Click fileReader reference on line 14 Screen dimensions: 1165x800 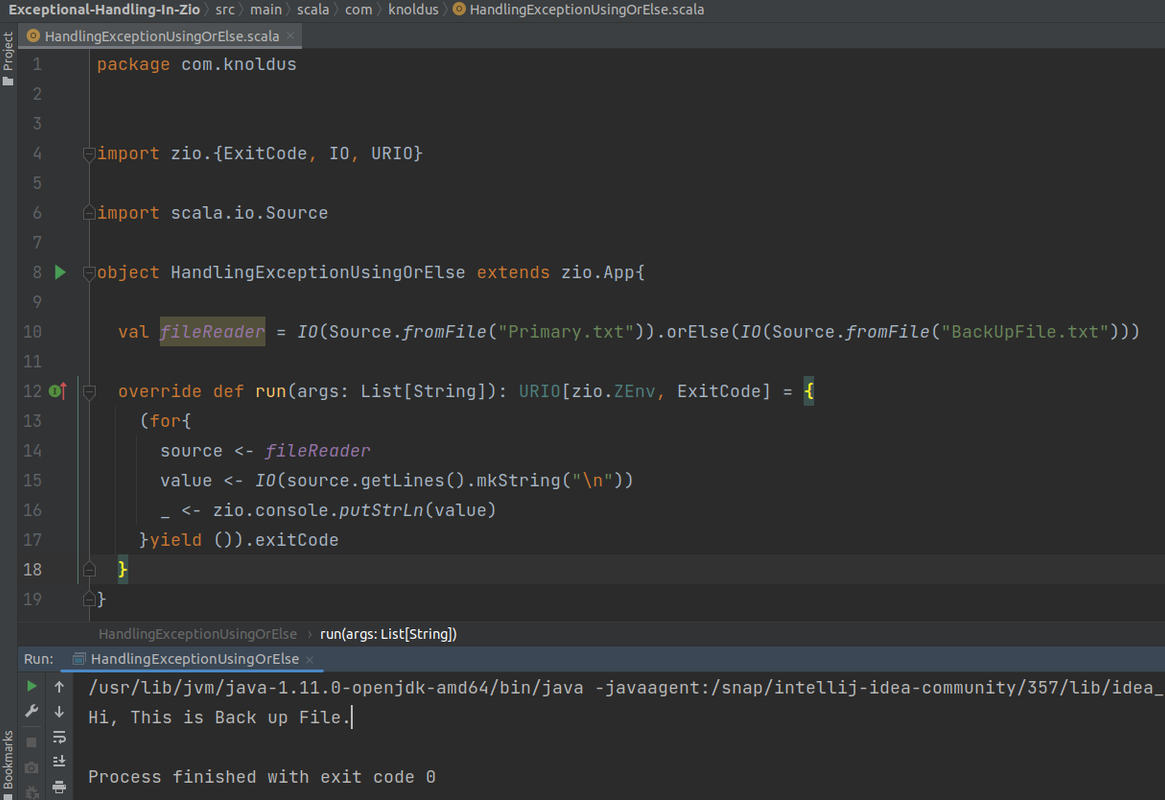point(317,451)
